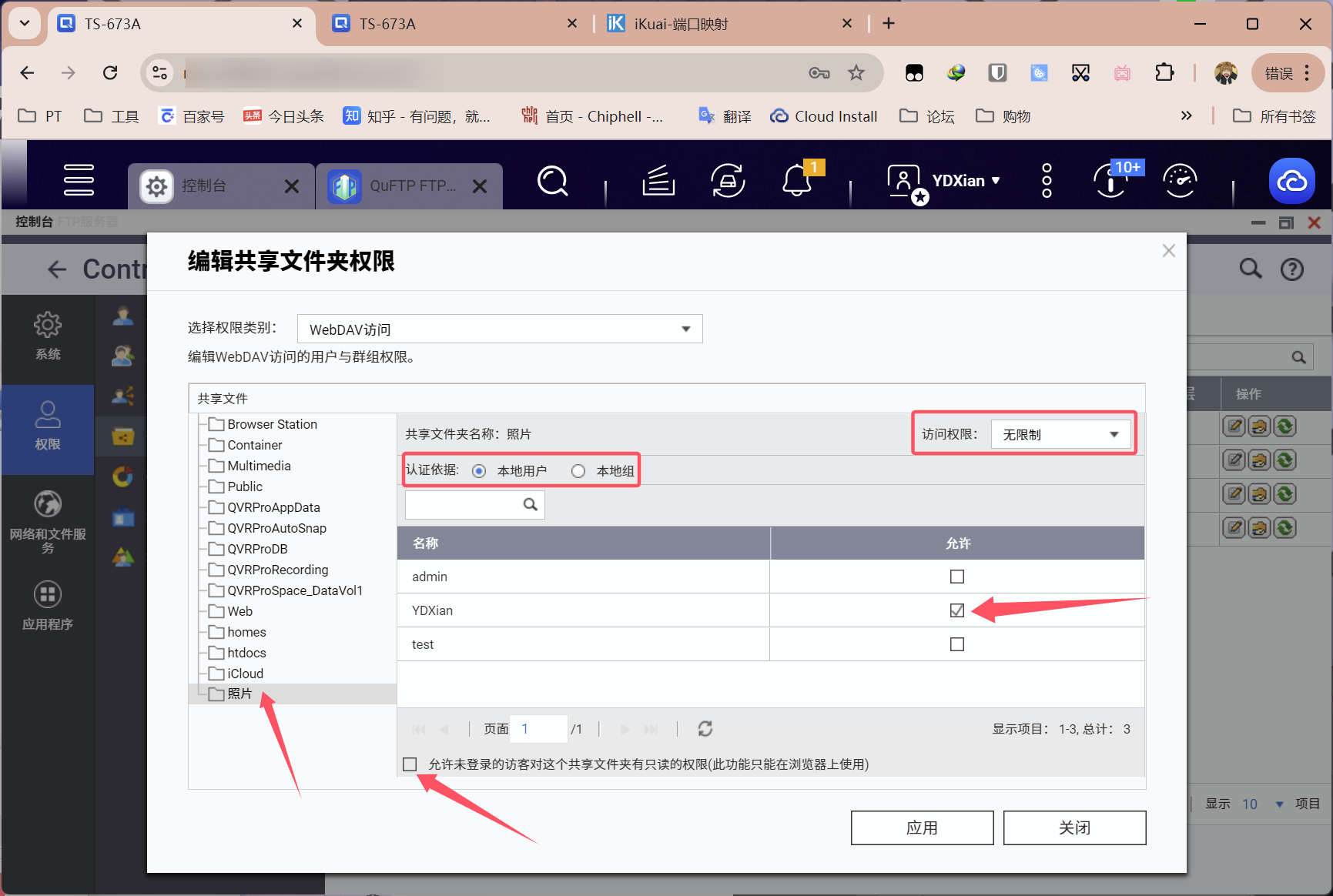The height and width of the screenshot is (896, 1333).
Task: Open the WebDAV访问 permission type dropdown
Action: pos(500,329)
